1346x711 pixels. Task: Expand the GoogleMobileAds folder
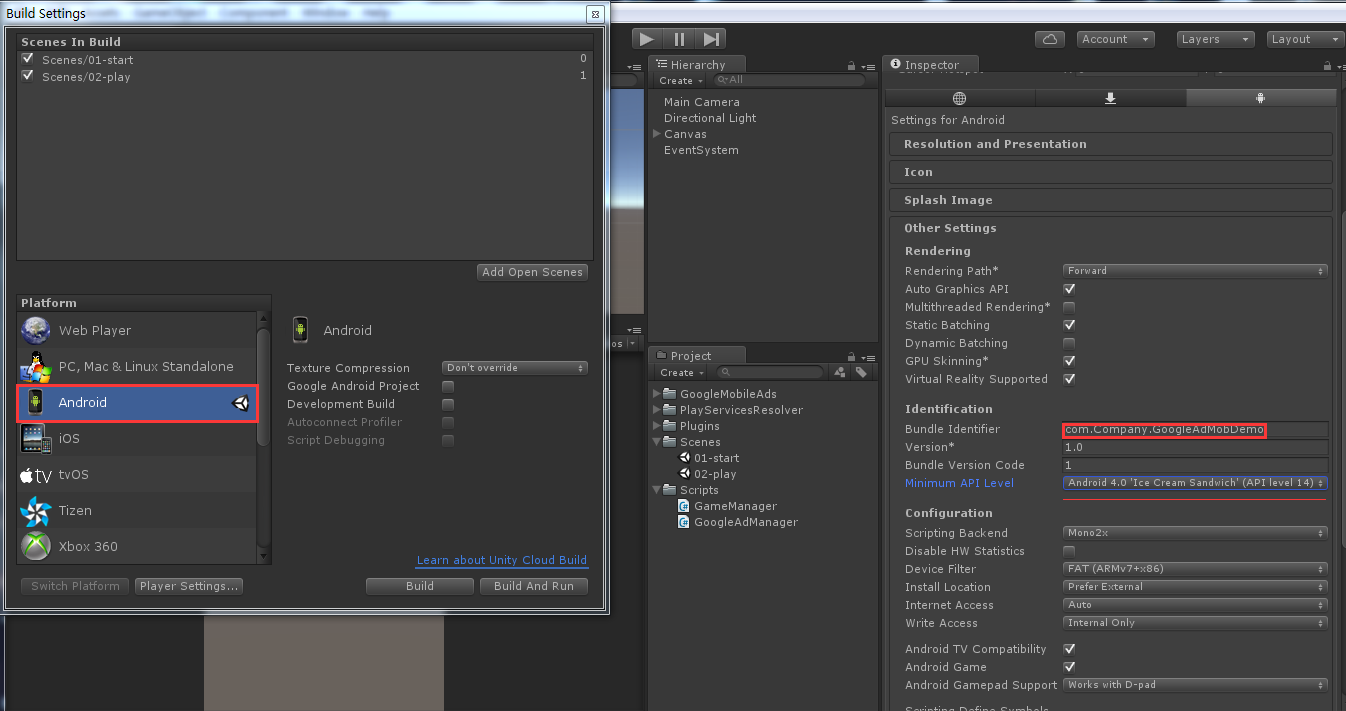(657, 394)
